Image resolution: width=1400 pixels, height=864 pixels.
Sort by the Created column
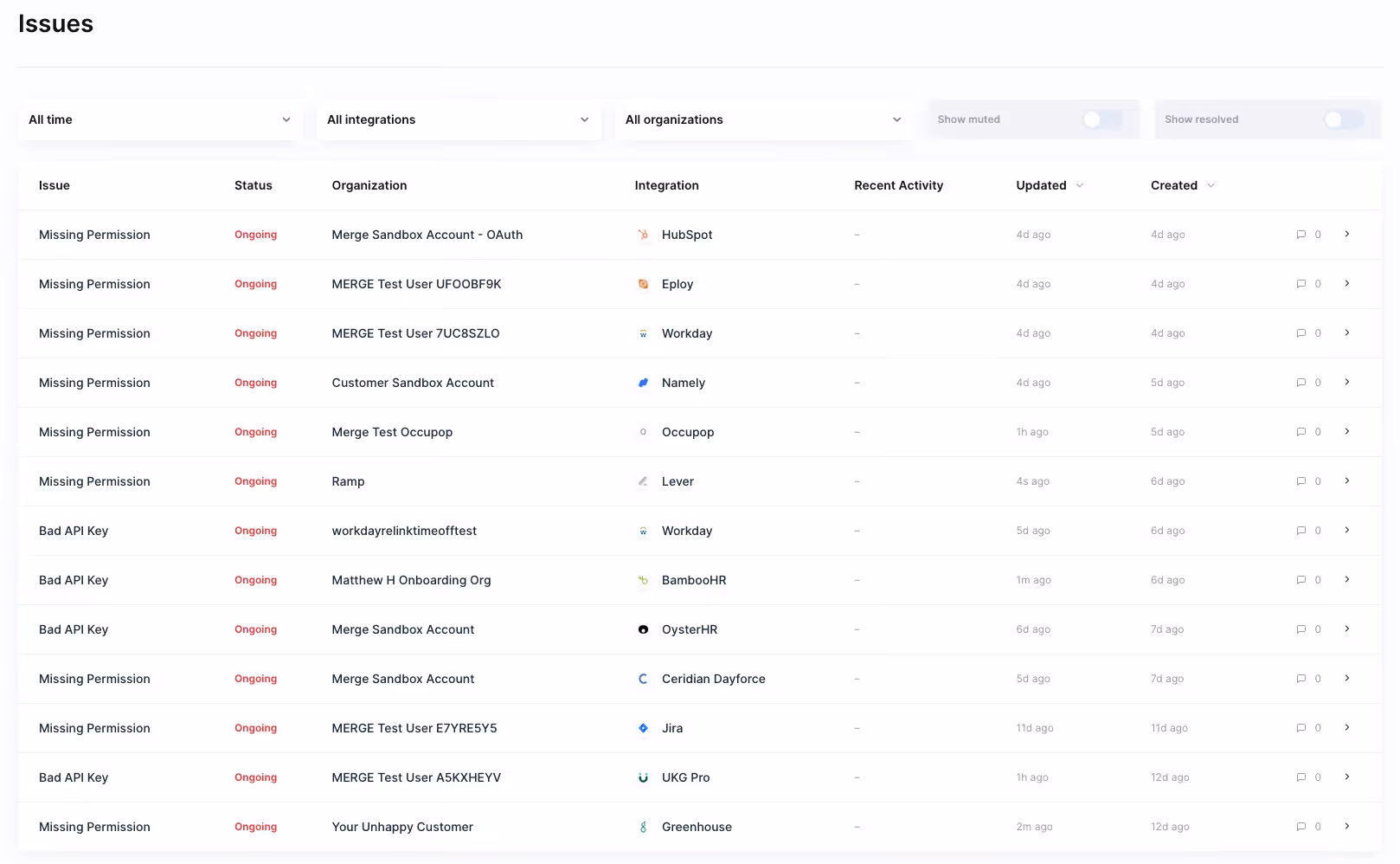click(x=1183, y=185)
